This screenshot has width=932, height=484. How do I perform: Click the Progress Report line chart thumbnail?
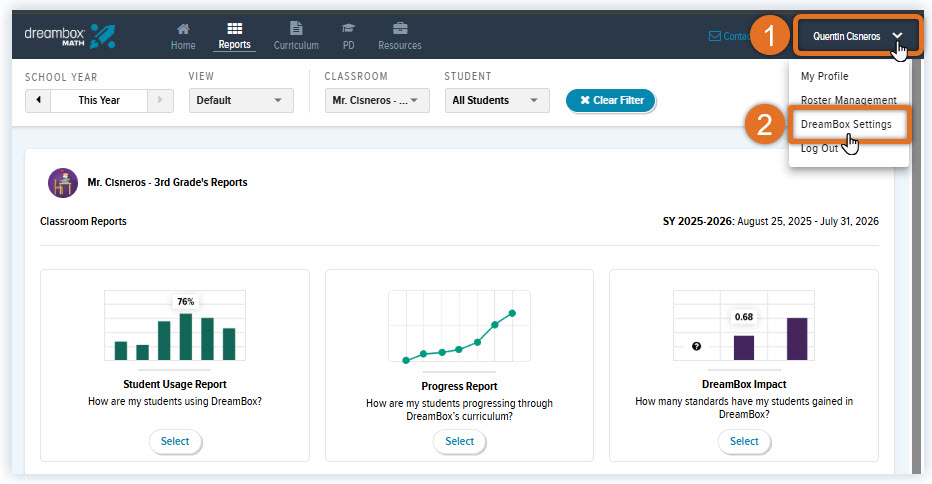point(459,326)
